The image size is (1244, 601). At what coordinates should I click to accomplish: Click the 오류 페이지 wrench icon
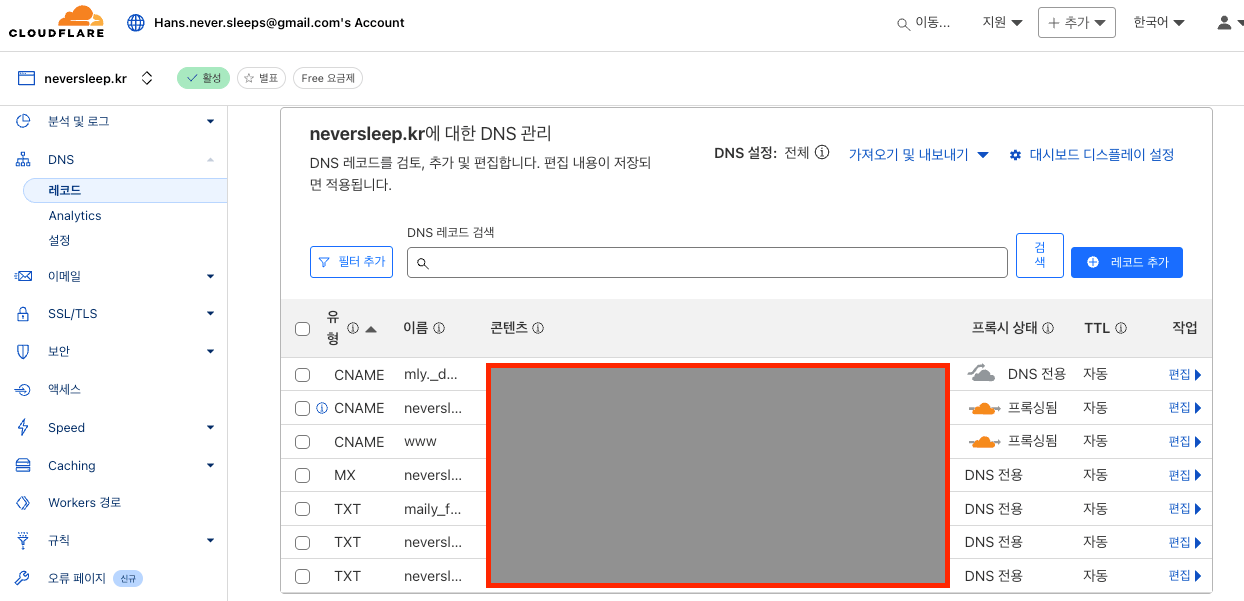(23, 578)
